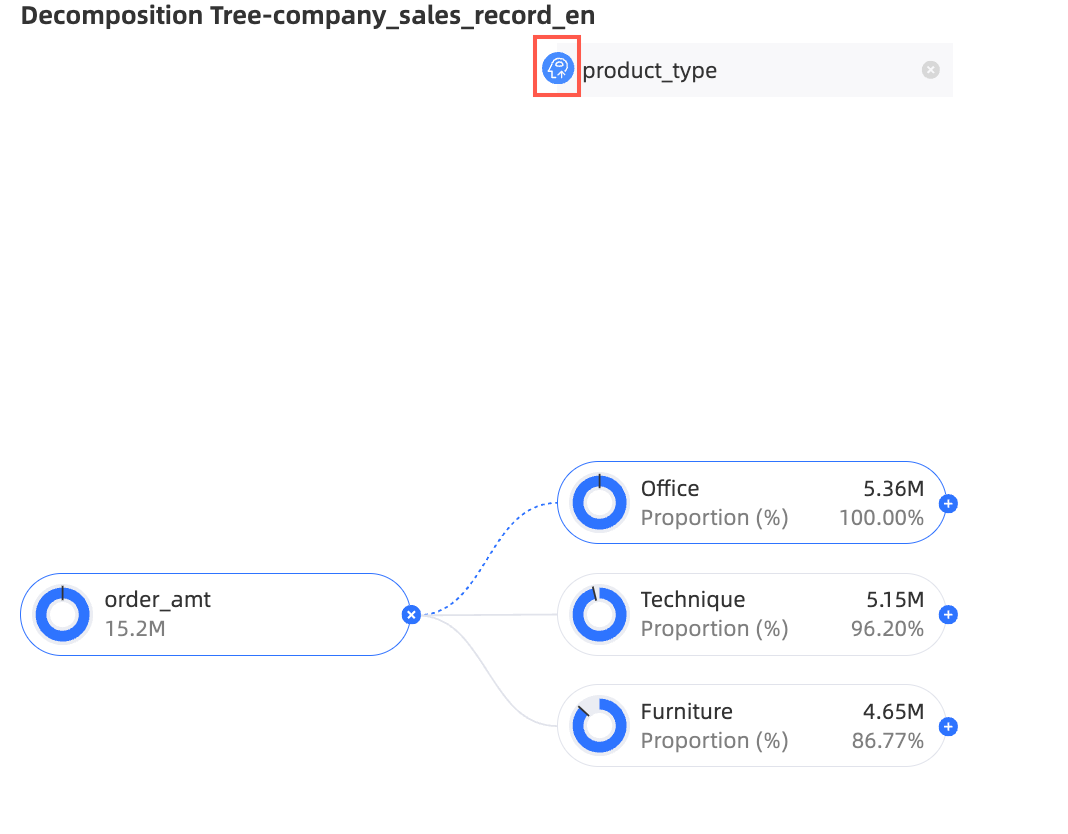Select the order_amt node label
1068x834 pixels.
[x=157, y=600]
